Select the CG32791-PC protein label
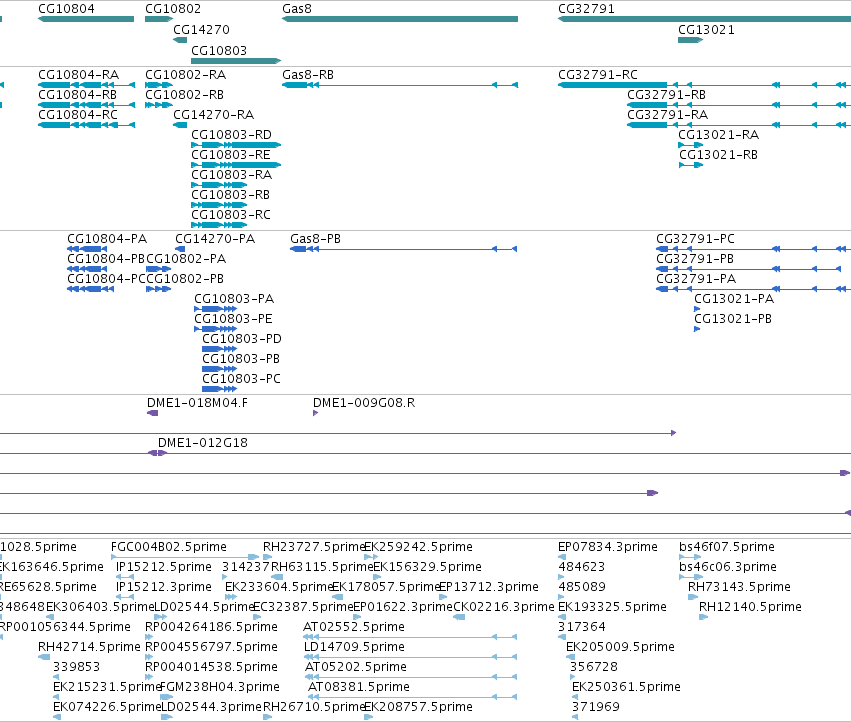The height and width of the screenshot is (722, 851). [696, 239]
